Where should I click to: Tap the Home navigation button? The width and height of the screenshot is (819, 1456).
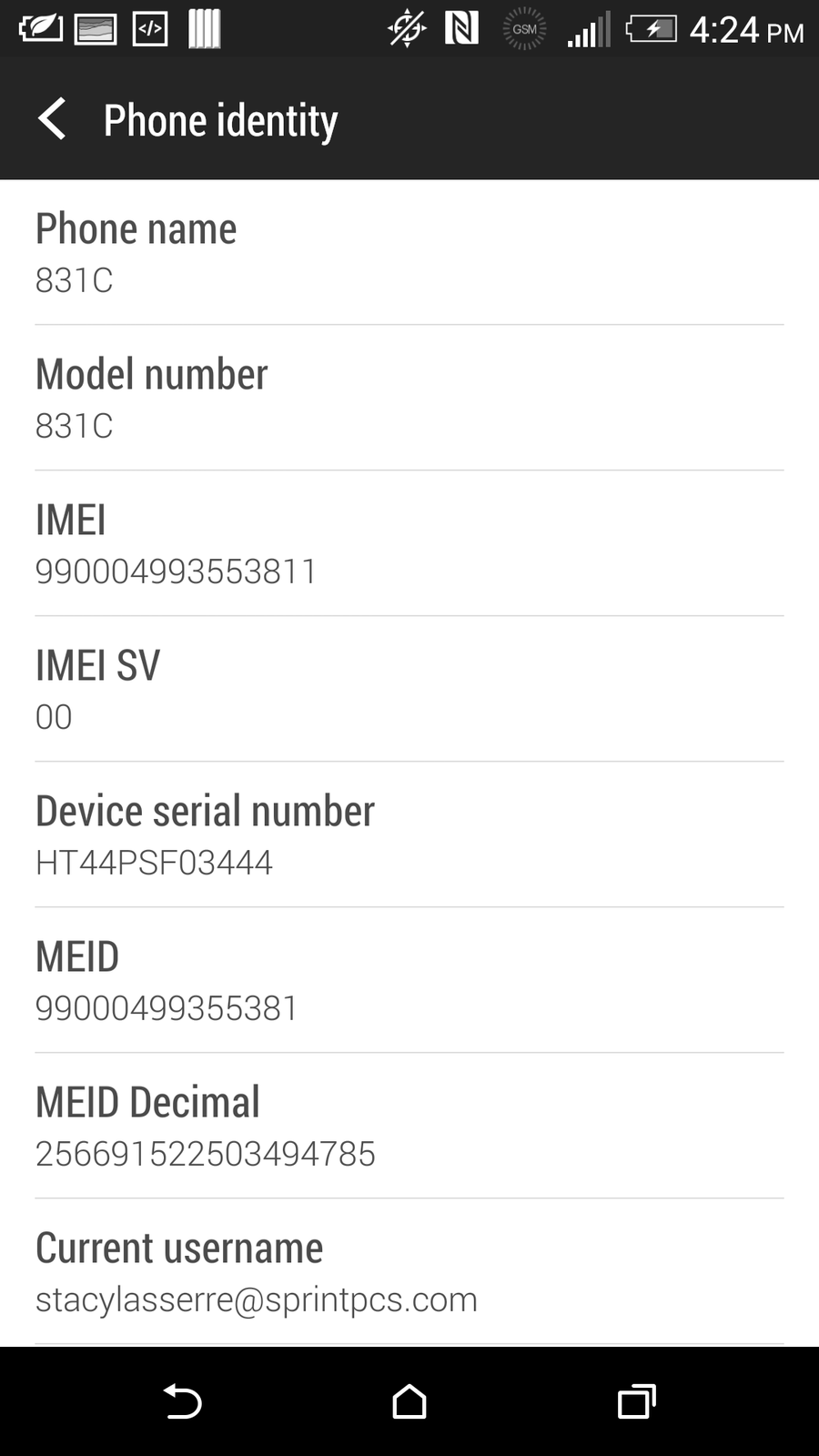pyautogui.click(x=409, y=1401)
